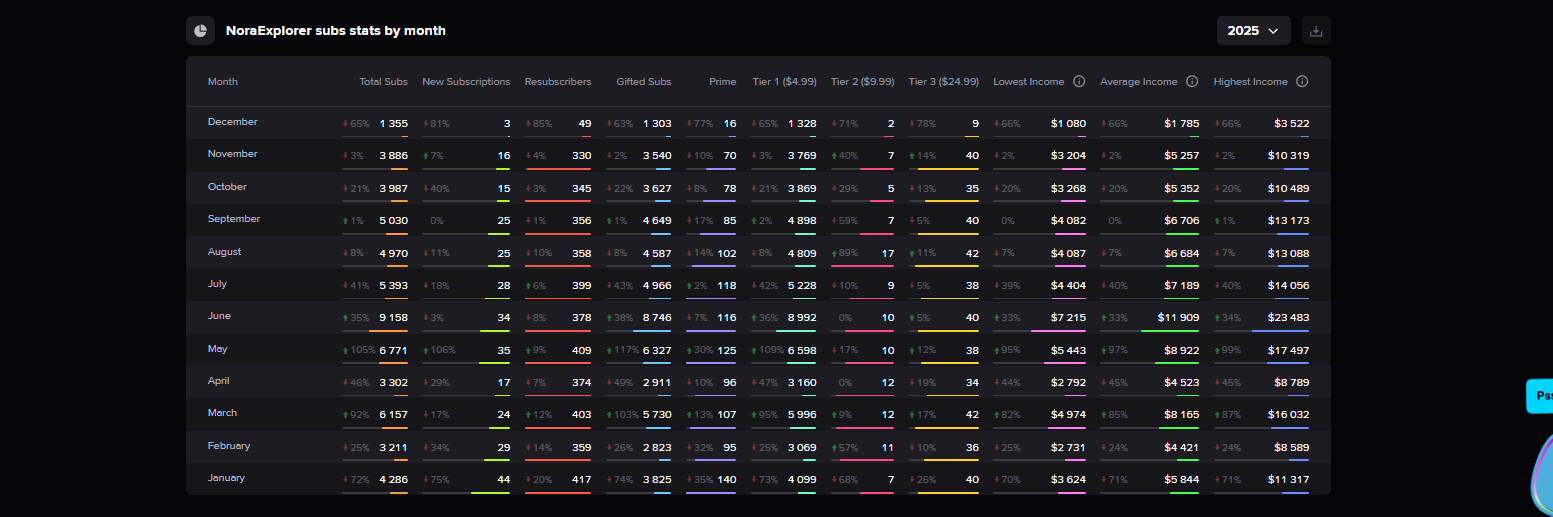Click the Resubscribers column header
Image resolution: width=1553 pixels, height=517 pixels.
pos(558,82)
